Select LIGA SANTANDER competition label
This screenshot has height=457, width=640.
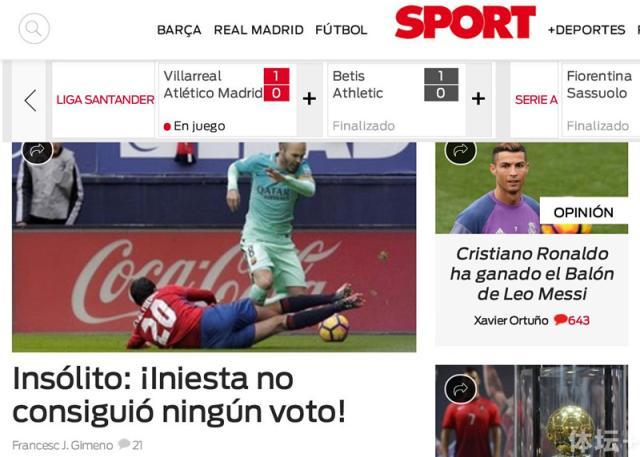(x=105, y=100)
